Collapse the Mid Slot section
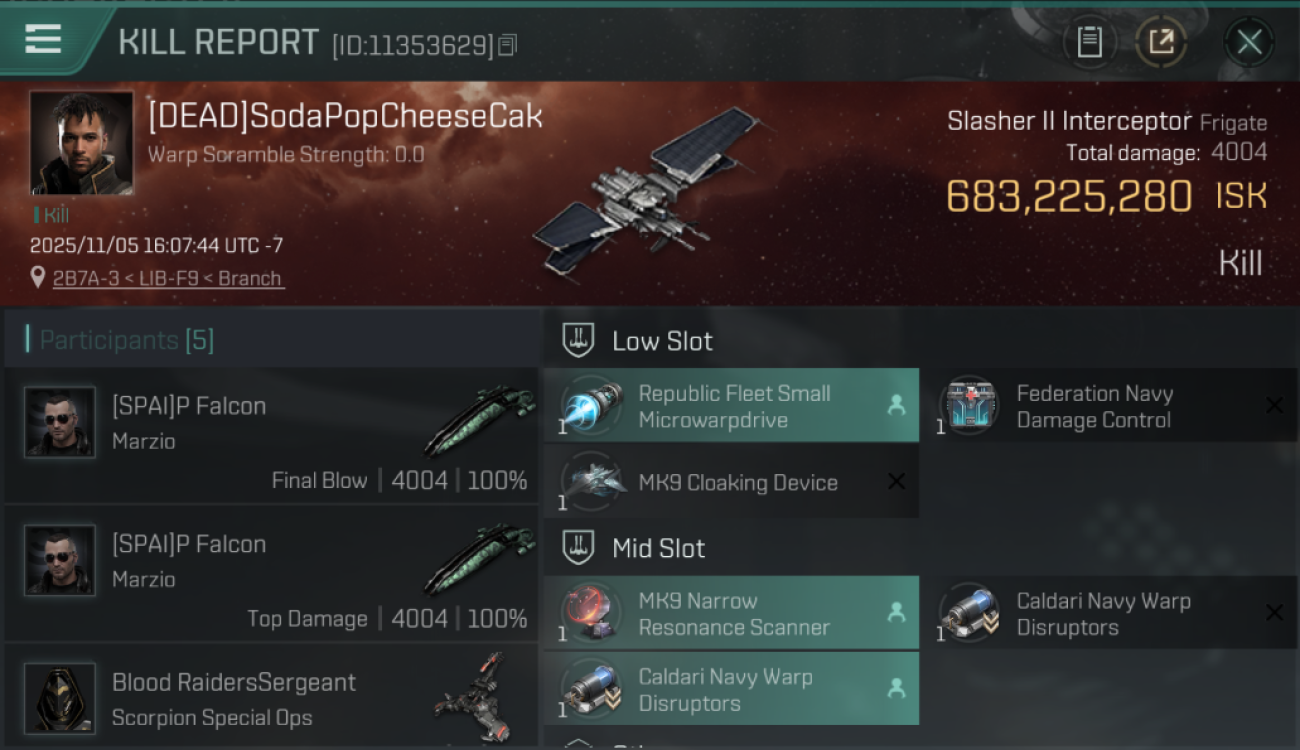This screenshot has height=750, width=1300. coord(920,548)
